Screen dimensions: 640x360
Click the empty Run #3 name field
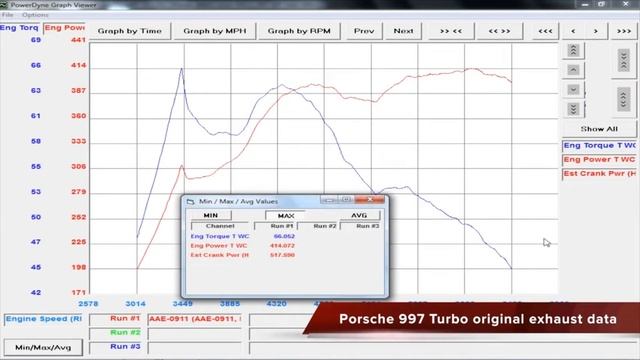point(195,348)
